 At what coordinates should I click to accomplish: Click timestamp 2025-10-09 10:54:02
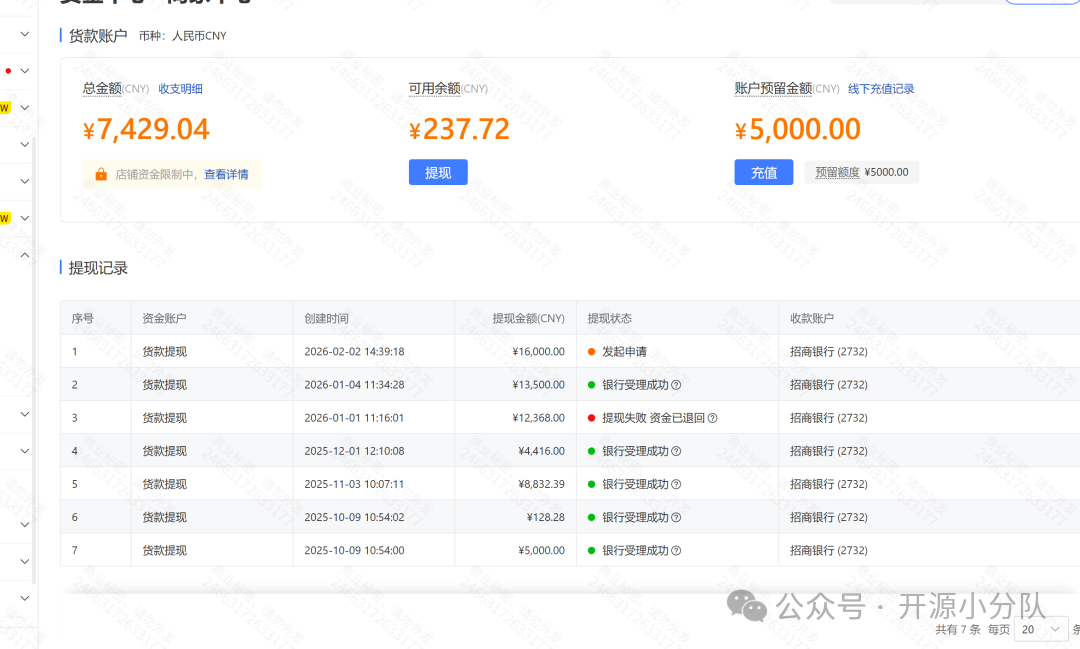pos(354,517)
